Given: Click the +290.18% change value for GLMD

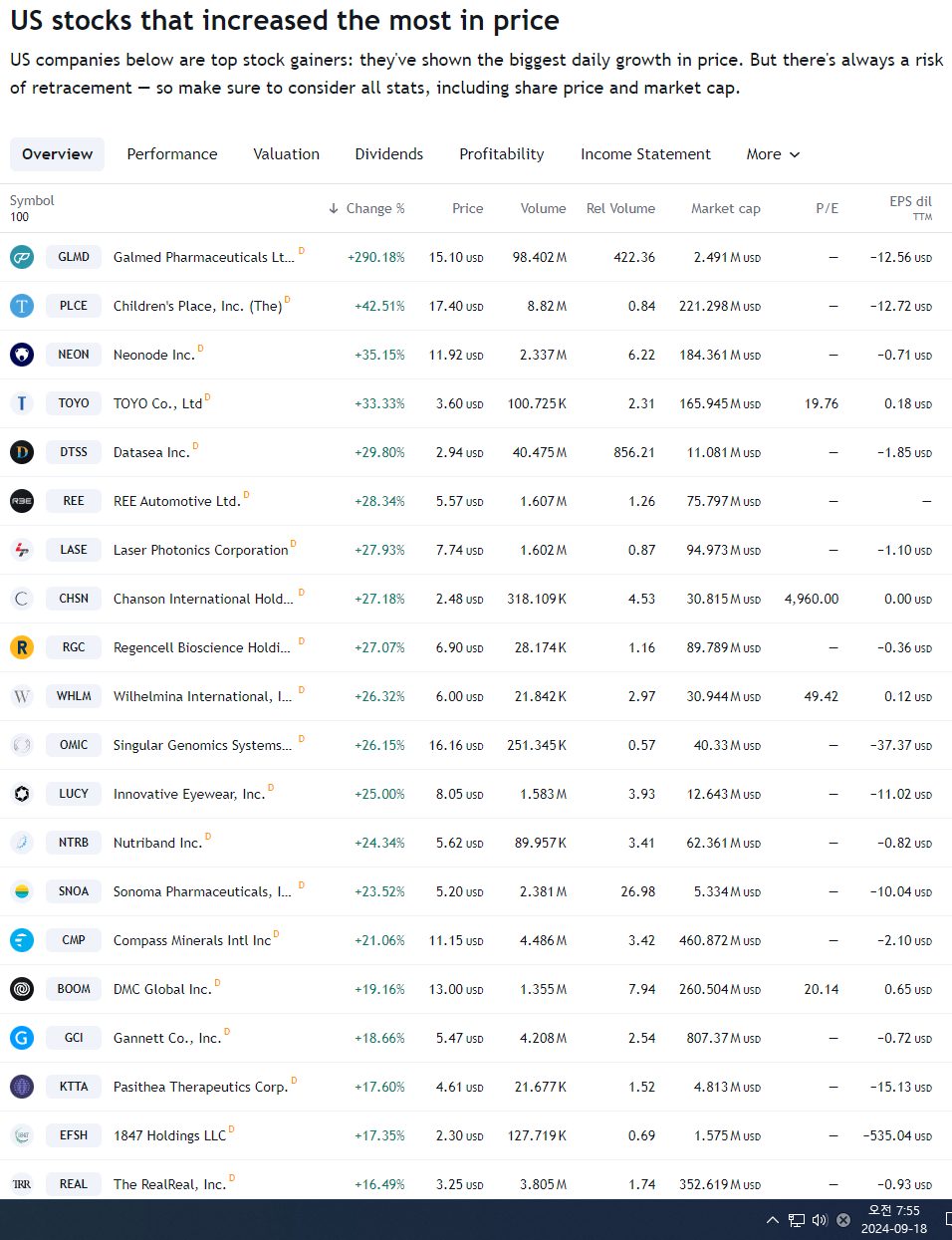Looking at the screenshot, I should pyautogui.click(x=376, y=257).
